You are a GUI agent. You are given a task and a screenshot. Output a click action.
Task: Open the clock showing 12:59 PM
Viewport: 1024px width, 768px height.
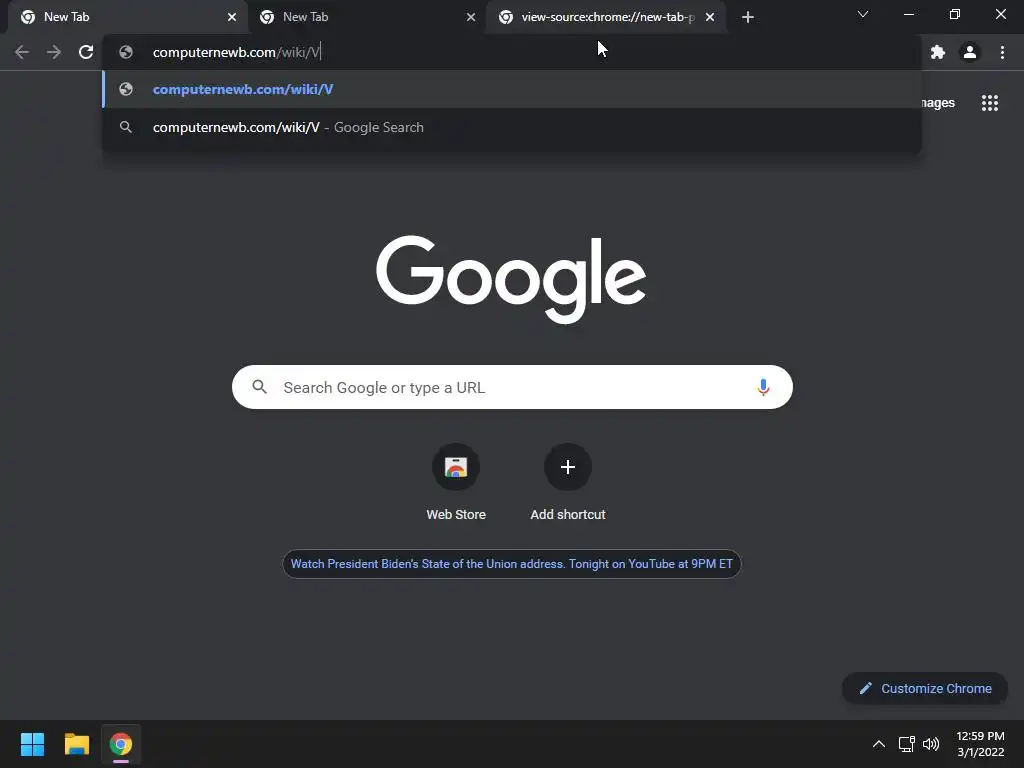coord(980,744)
